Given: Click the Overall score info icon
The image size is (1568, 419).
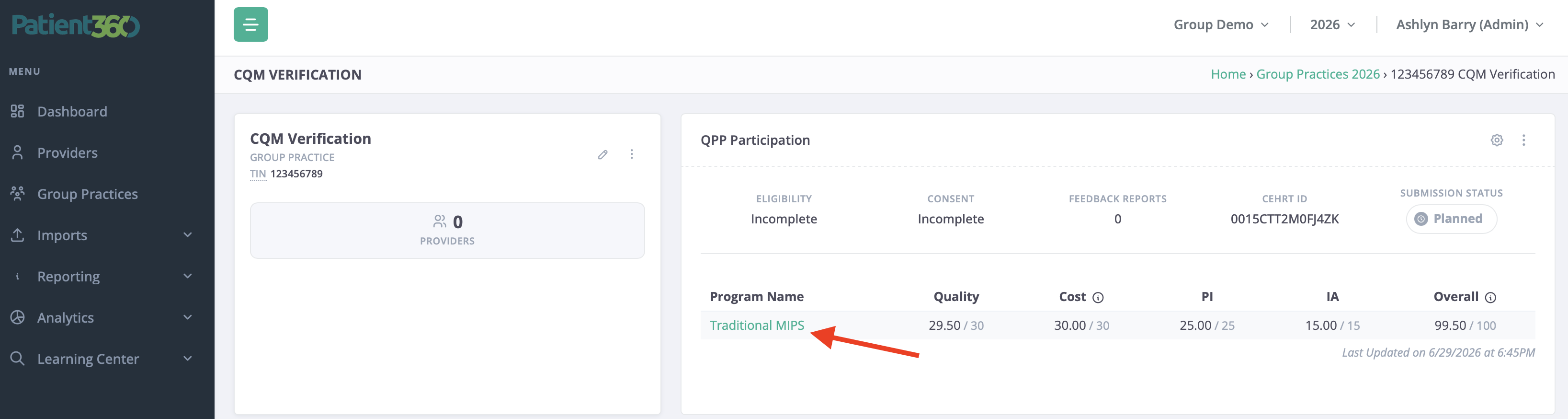Looking at the screenshot, I should pyautogui.click(x=1491, y=297).
